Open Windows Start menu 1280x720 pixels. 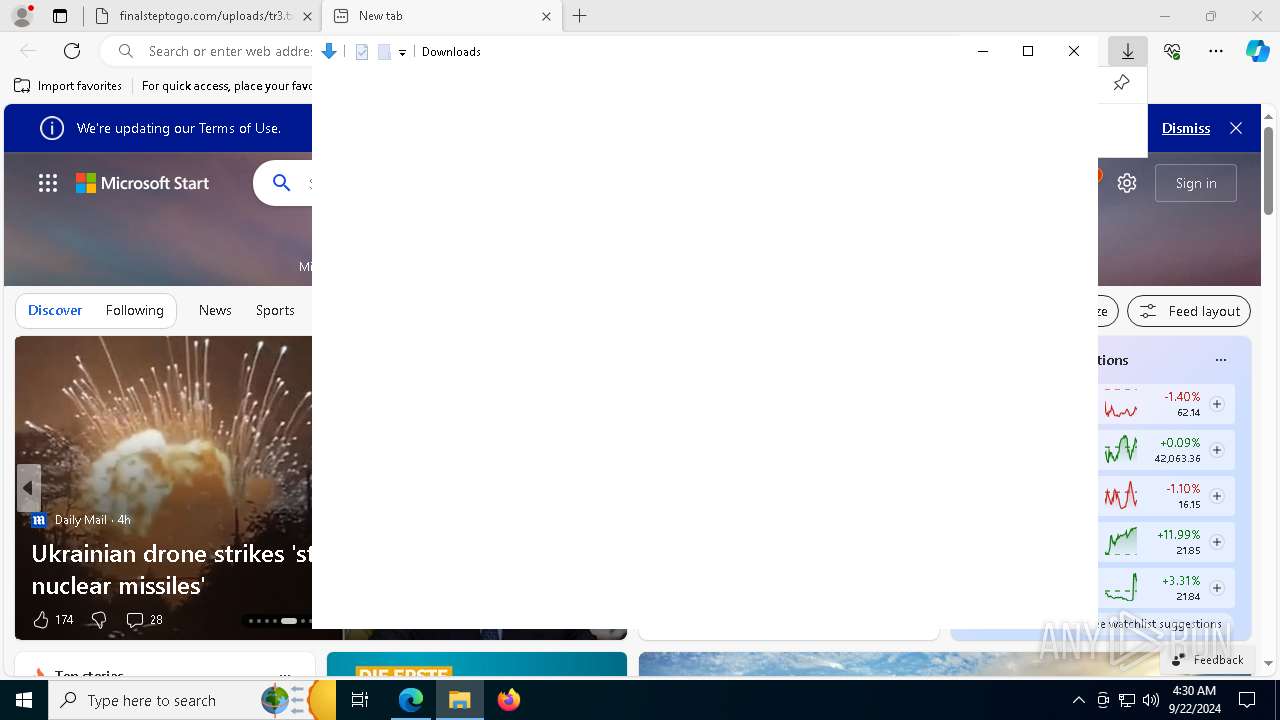24,700
